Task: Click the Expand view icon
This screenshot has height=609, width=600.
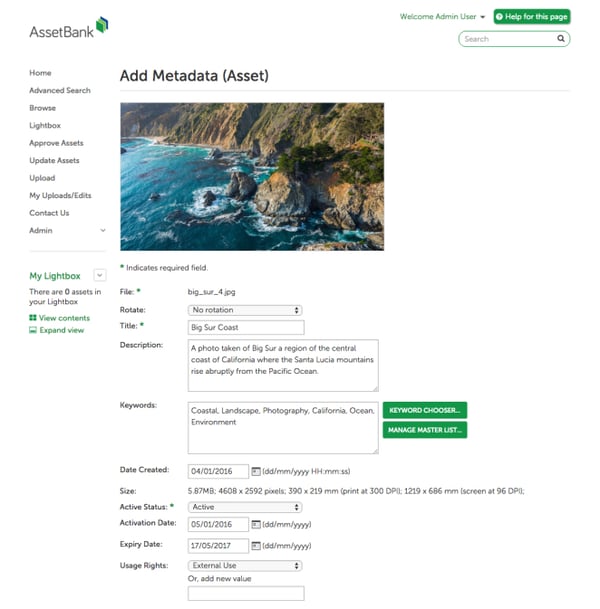Action: (x=33, y=330)
